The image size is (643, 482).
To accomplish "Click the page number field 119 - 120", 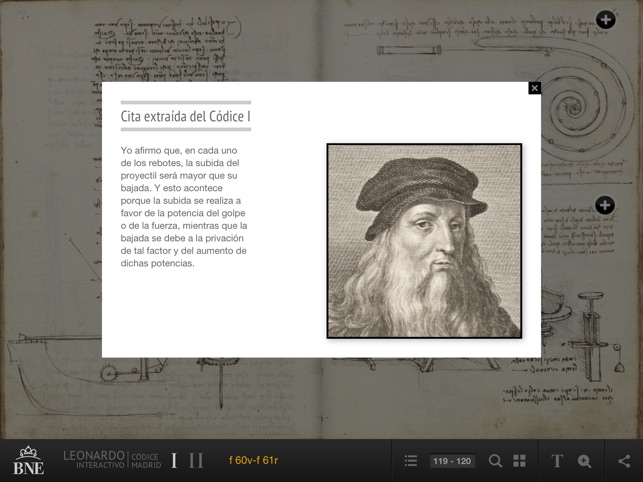I will [x=452, y=461].
